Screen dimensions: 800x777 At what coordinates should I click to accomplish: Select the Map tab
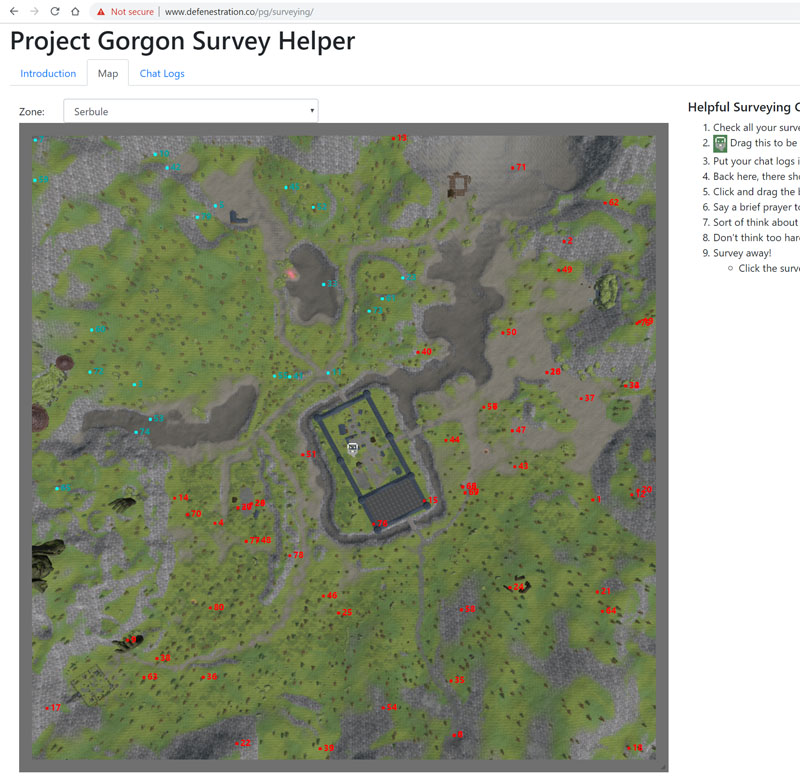(x=108, y=73)
